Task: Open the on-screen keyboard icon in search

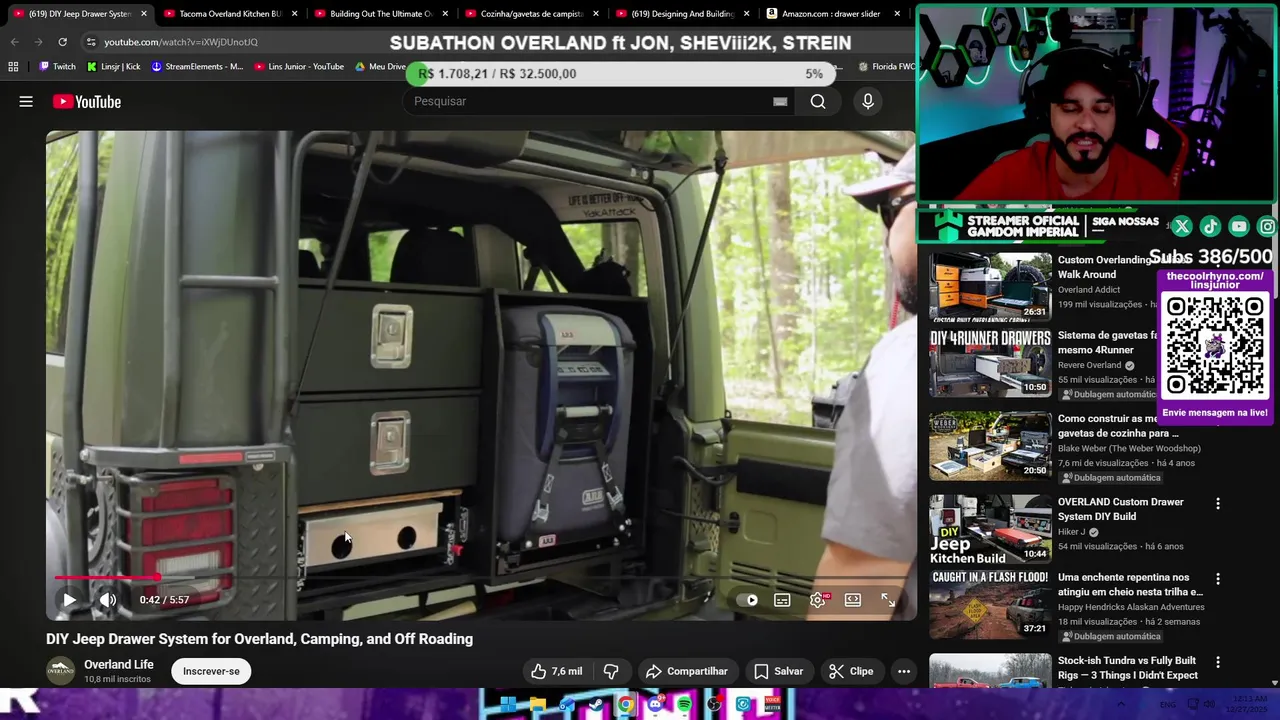Action: (780, 101)
